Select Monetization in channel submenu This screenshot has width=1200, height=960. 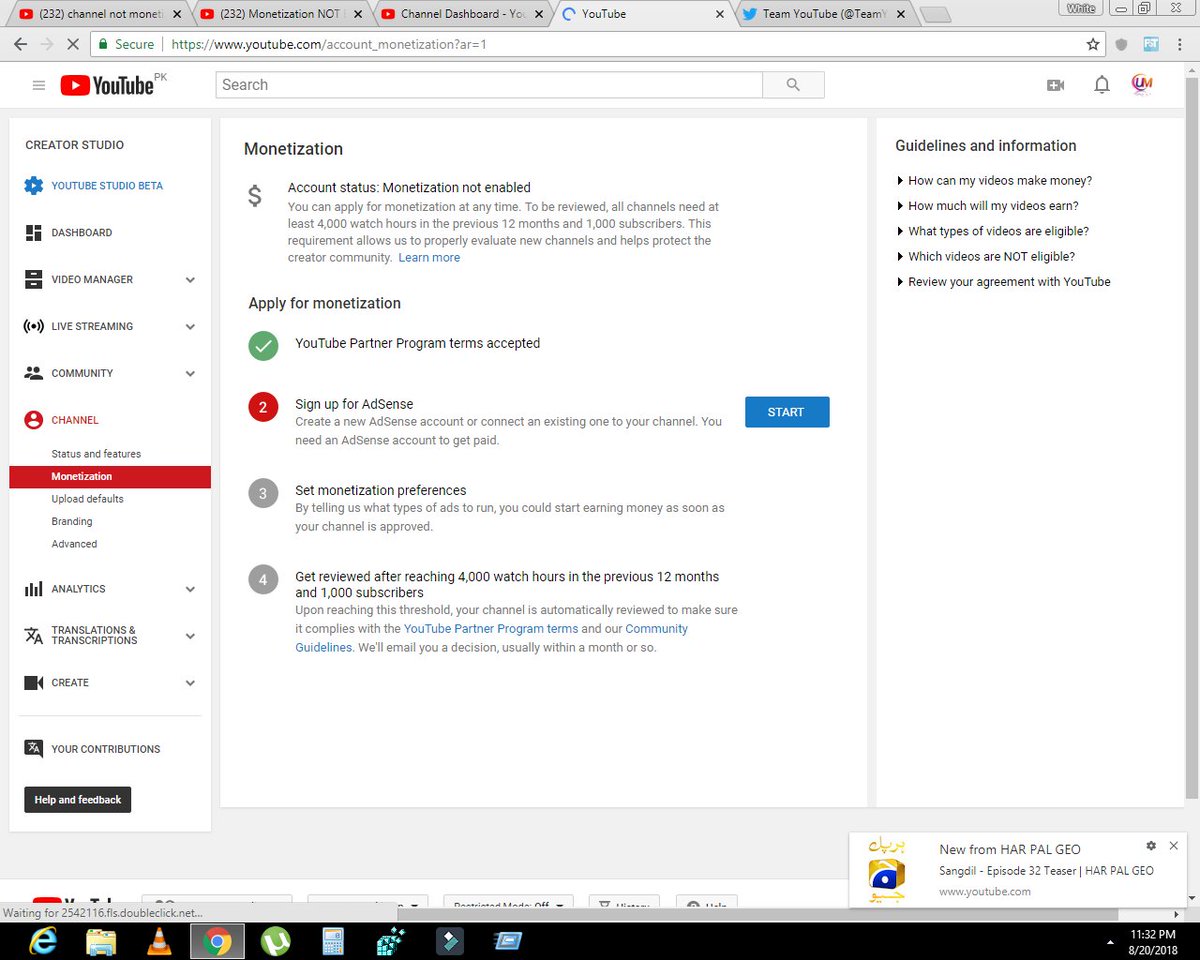(x=110, y=477)
